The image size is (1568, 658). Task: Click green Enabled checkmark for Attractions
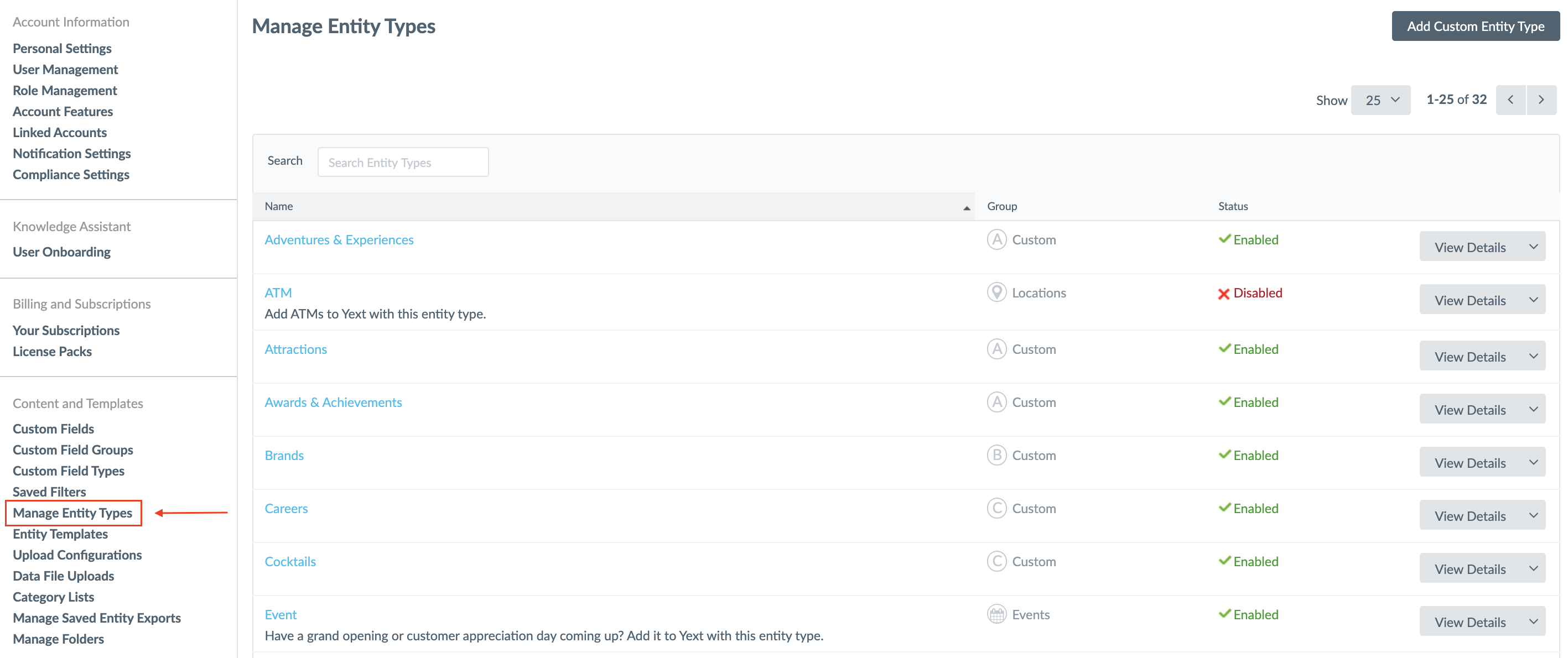point(1224,348)
